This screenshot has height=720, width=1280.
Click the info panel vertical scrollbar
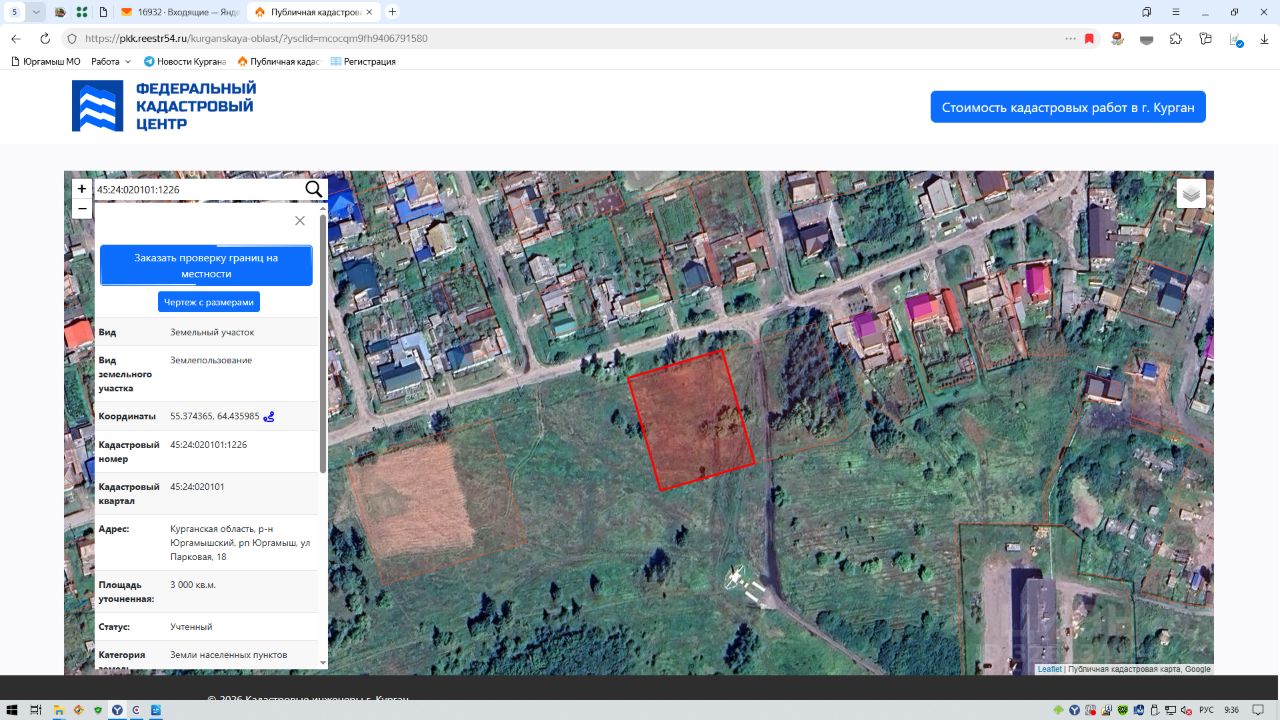coord(322,343)
